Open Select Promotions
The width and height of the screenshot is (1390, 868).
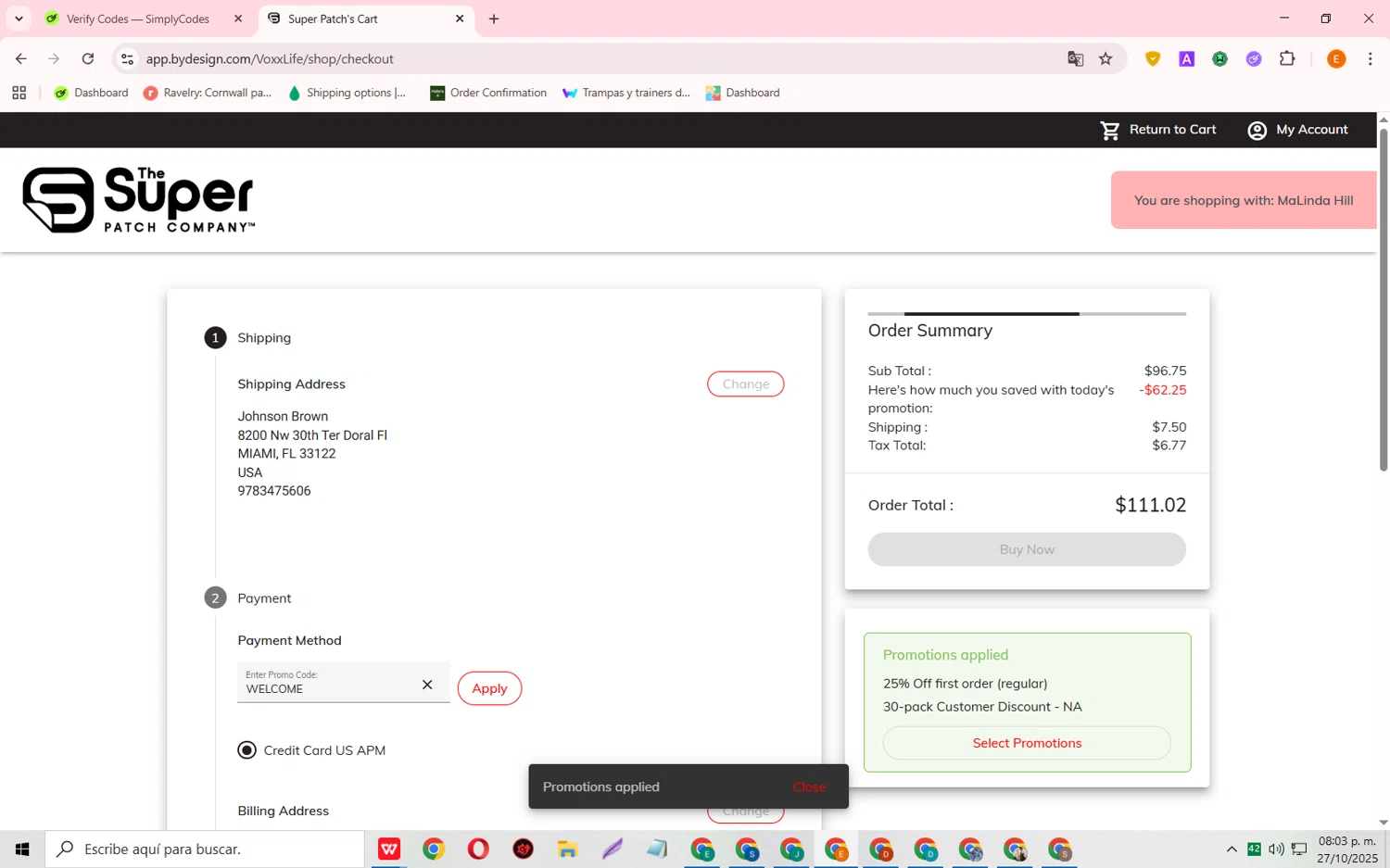click(x=1027, y=743)
